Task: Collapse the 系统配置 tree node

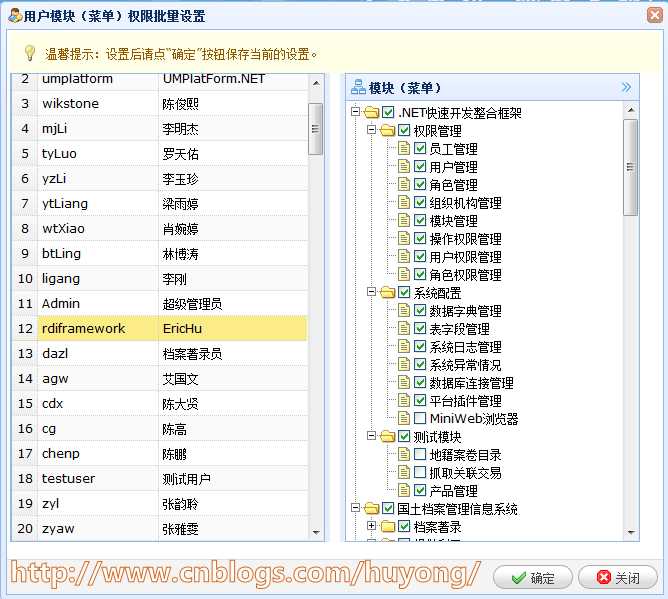Action: (x=371, y=292)
